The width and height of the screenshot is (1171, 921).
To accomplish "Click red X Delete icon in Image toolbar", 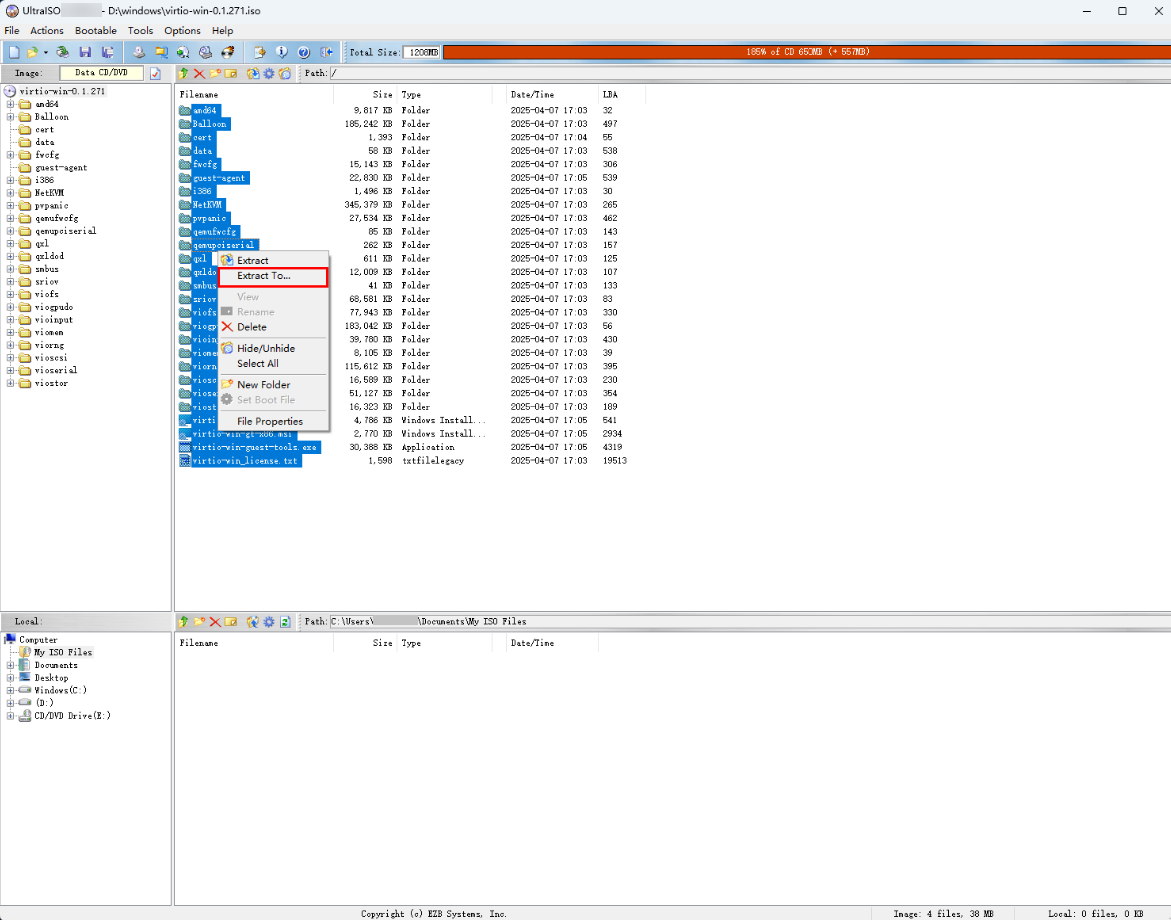I will pos(199,73).
